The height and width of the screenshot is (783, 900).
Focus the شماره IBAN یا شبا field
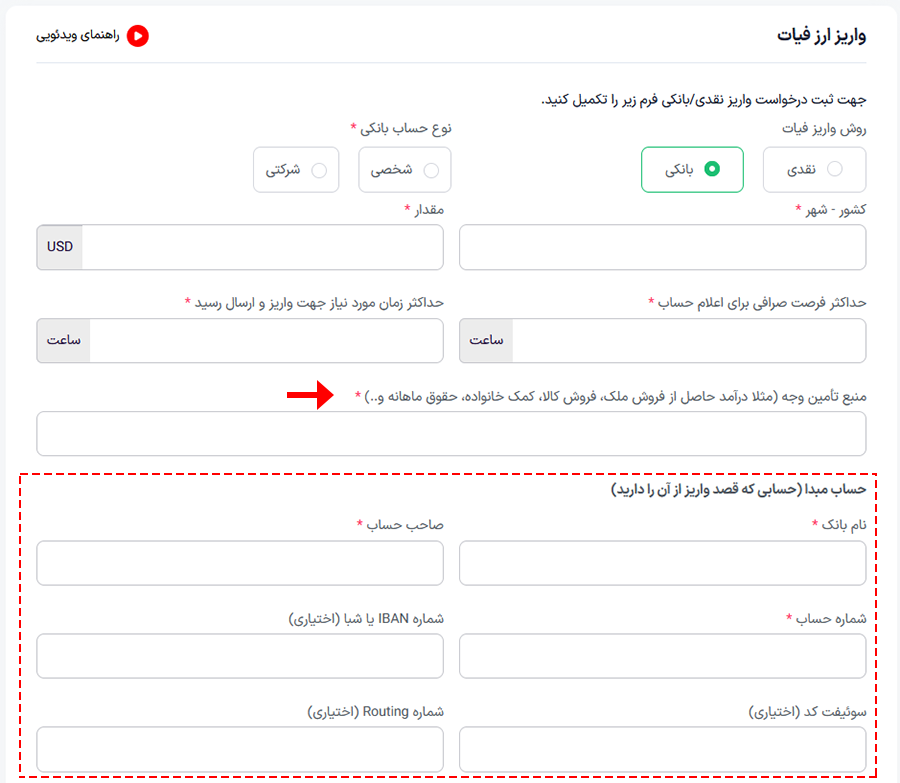click(240, 656)
